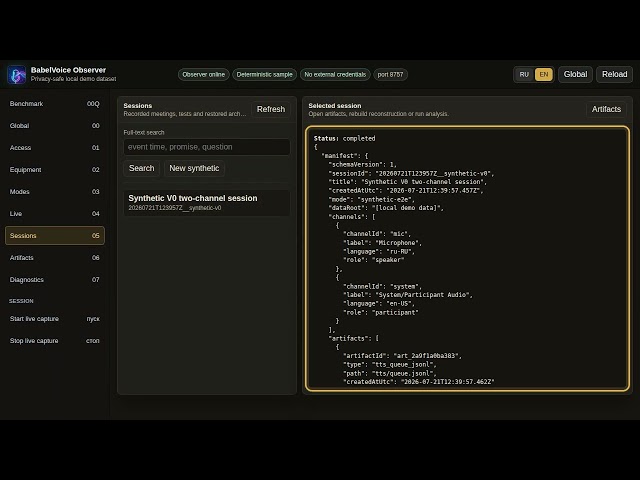
Task: Click the "path": "tts/queue.jsonl" line
Action: pyautogui.click(x=390, y=373)
